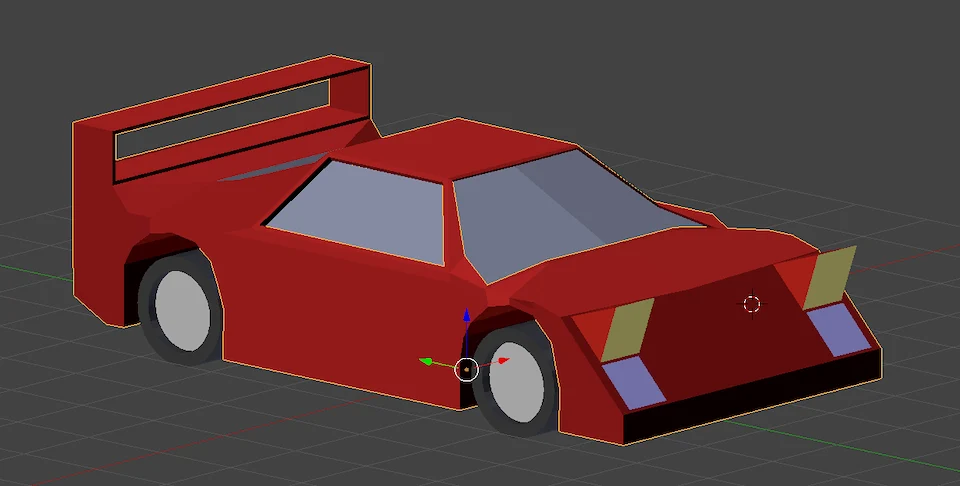Viewport: 960px width, 486px height.
Task: Click the yellow pop-up headlight on the far side
Action: (x=830, y=277)
